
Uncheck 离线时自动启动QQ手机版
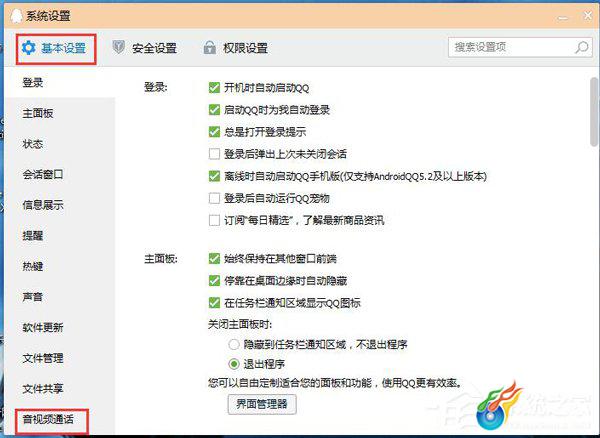pyautogui.click(x=214, y=176)
